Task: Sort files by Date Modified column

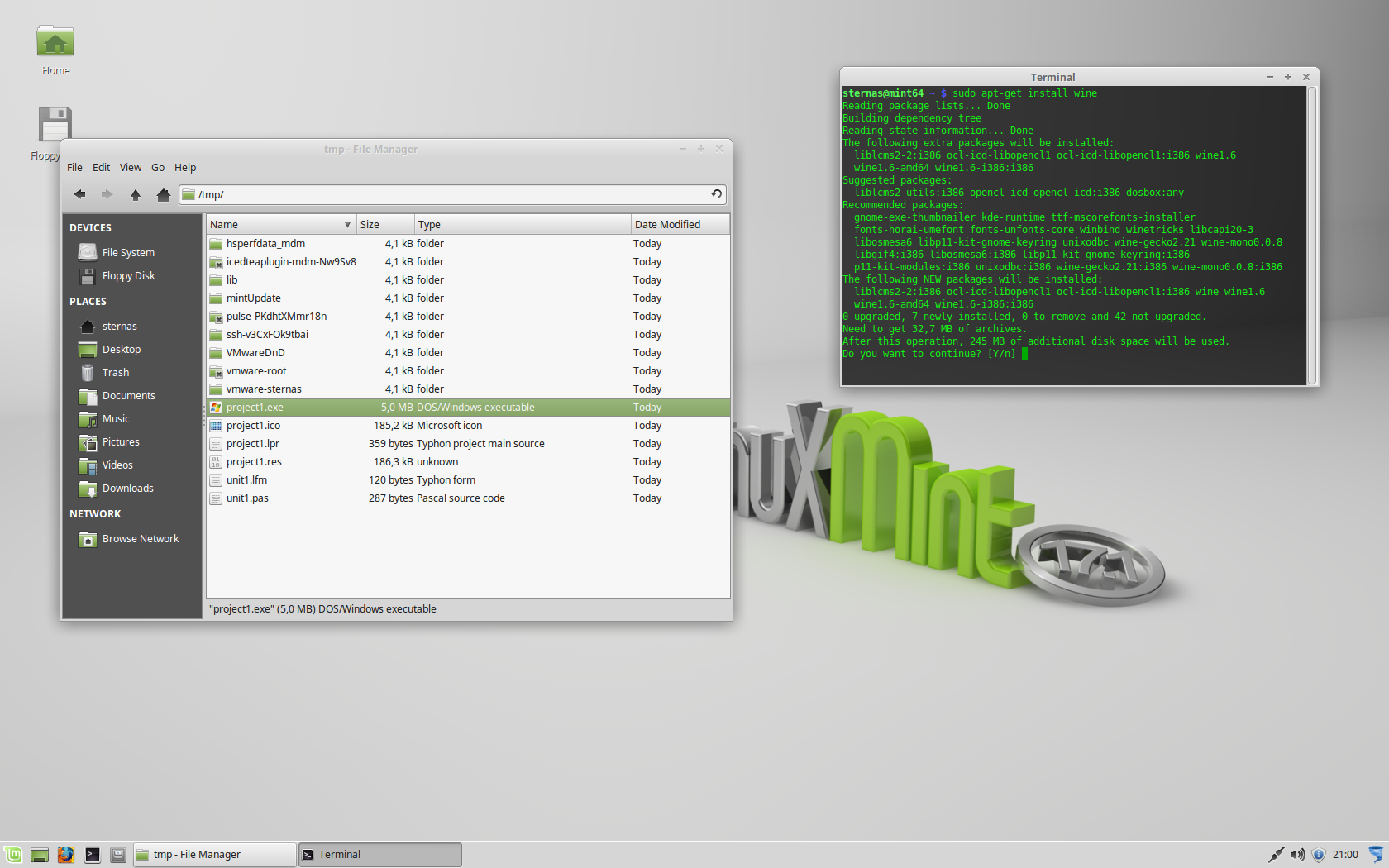Action: pyautogui.click(x=680, y=224)
